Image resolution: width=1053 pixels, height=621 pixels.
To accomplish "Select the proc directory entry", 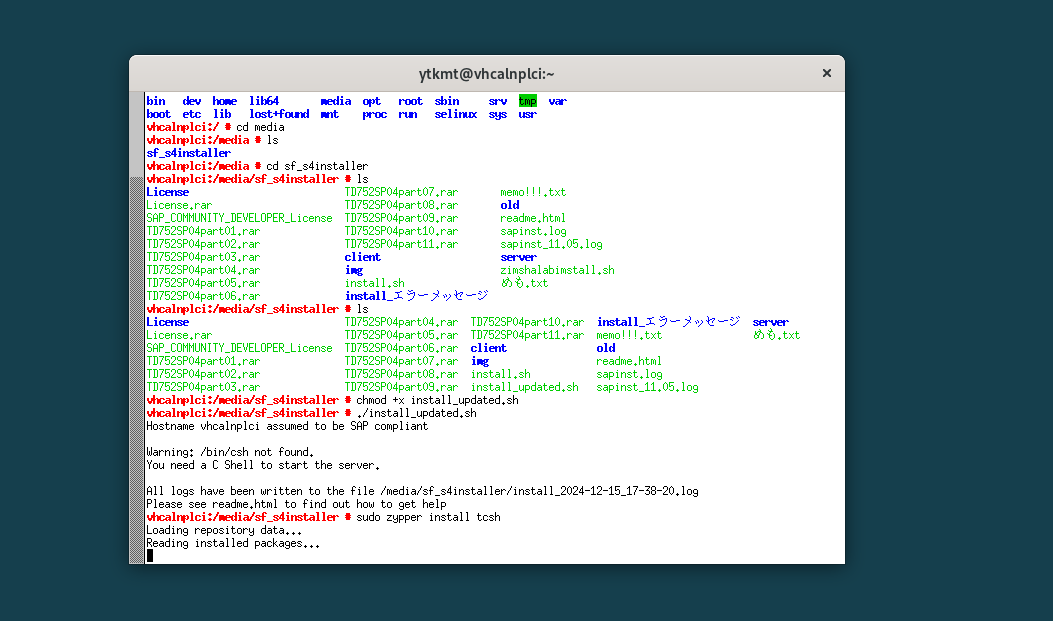I will tap(375, 114).
